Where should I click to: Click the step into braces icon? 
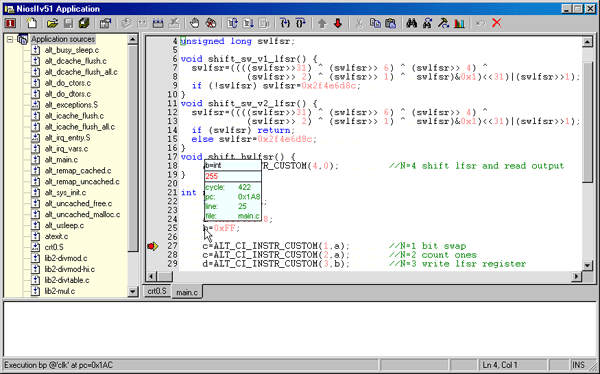285,23
